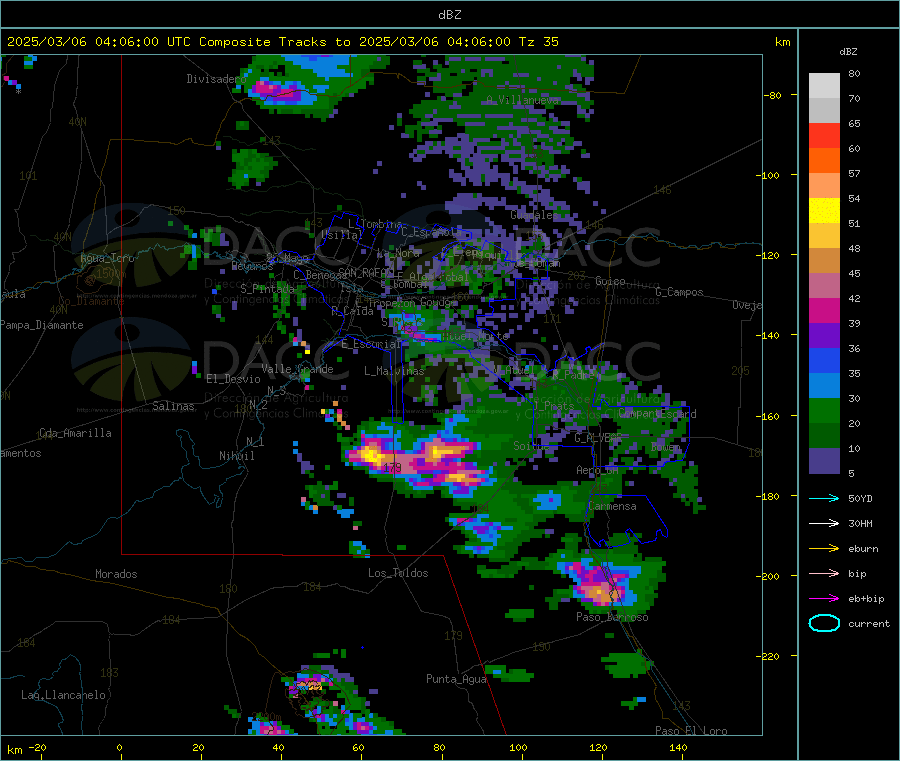Click the 'Goico' map label
The image size is (900, 761).
point(610,281)
